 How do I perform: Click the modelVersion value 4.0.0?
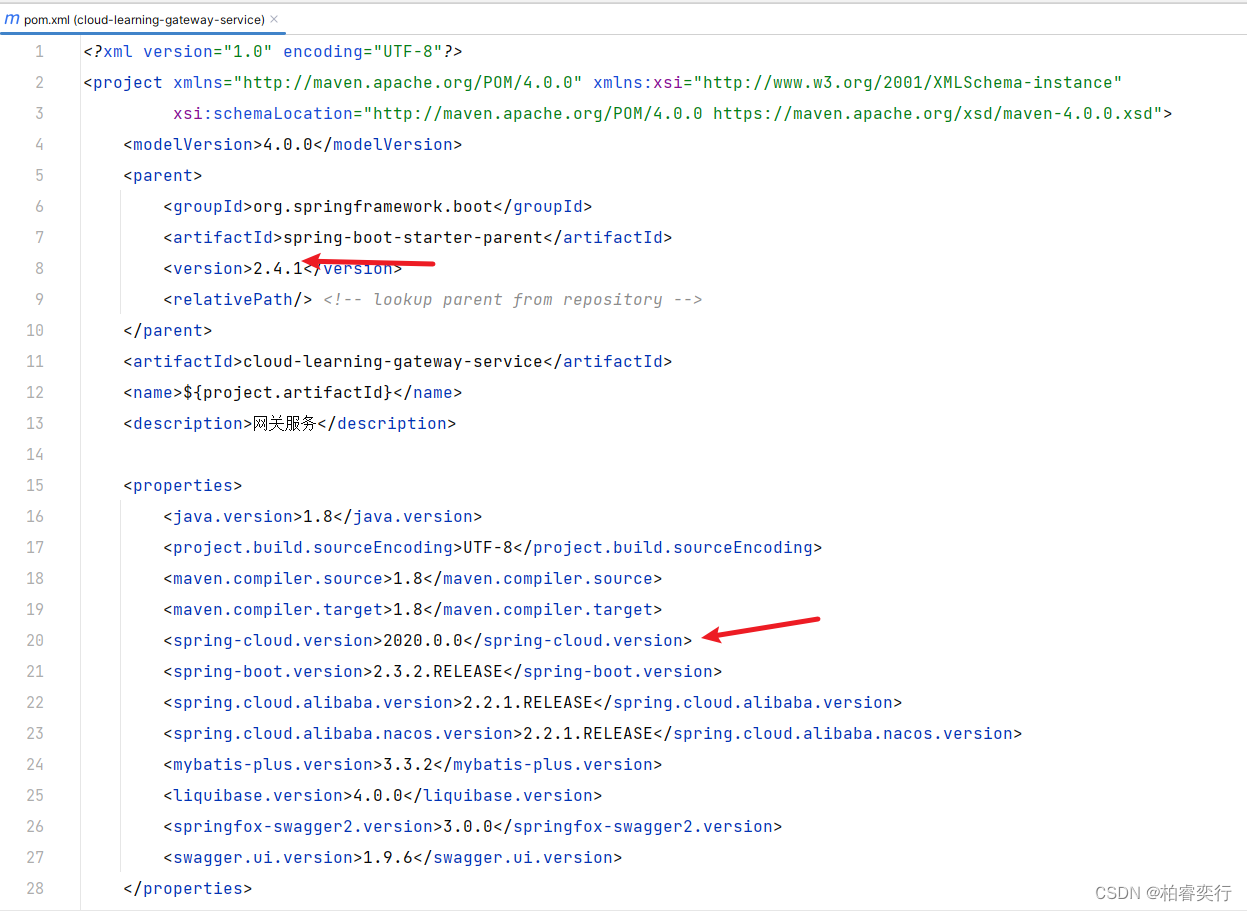tap(288, 144)
